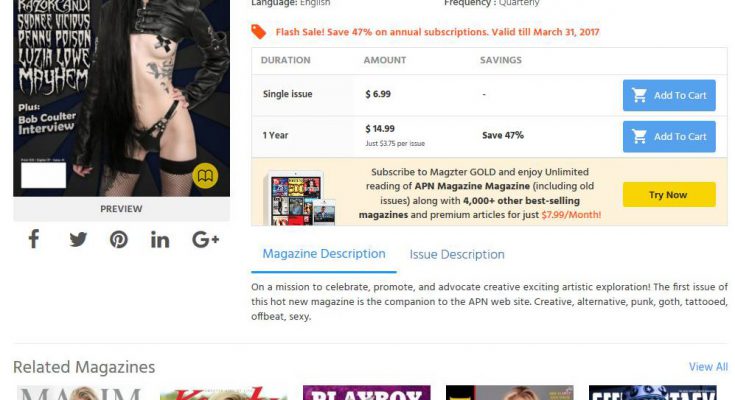Open the Magazine Description tab
This screenshot has height=400, width=735.
pyautogui.click(x=323, y=254)
